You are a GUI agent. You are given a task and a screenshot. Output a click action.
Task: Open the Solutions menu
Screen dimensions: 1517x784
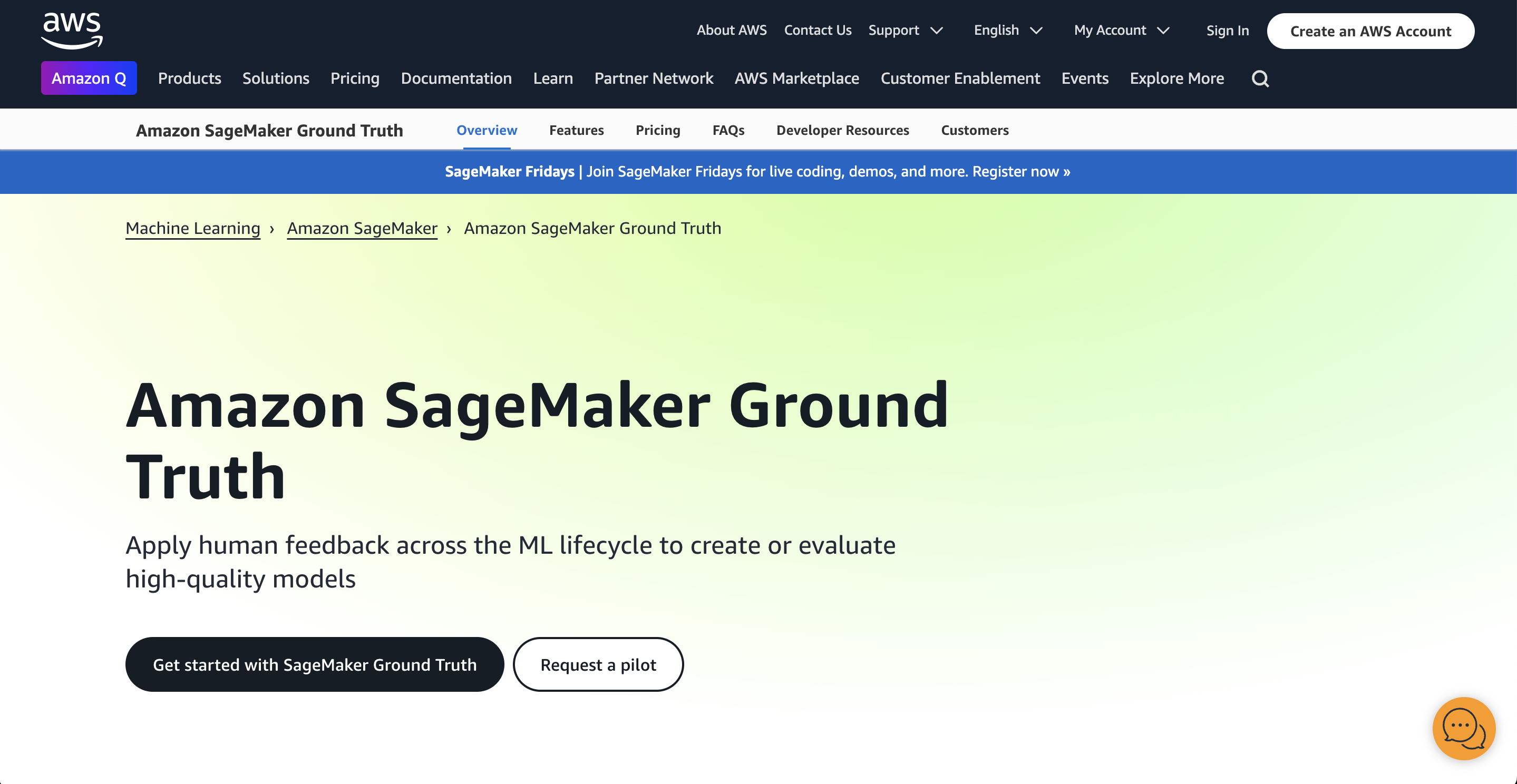point(276,79)
